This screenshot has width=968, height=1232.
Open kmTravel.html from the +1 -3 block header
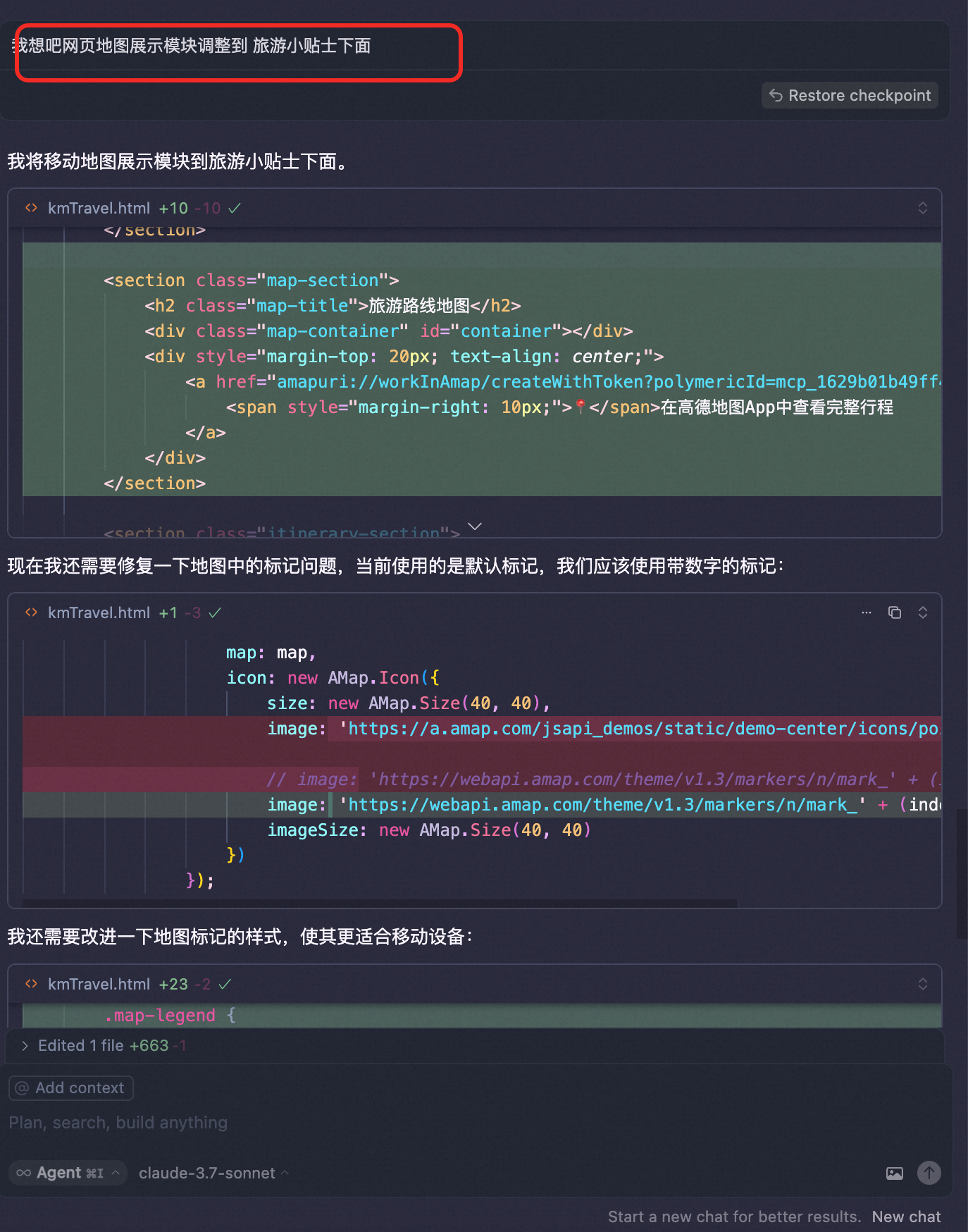pos(99,612)
